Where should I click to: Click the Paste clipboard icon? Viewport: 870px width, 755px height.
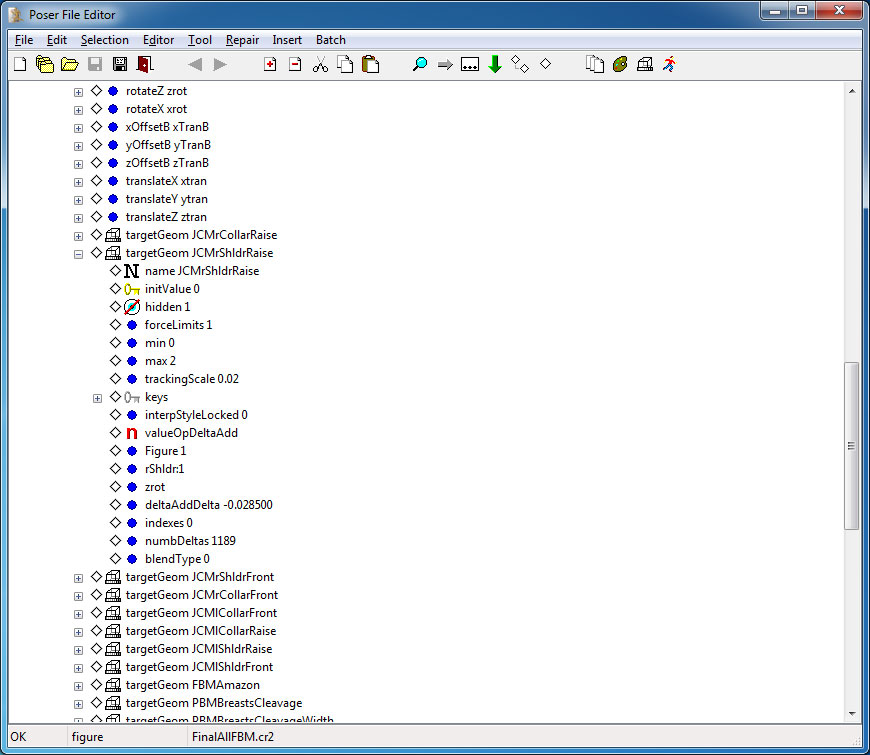(369, 63)
